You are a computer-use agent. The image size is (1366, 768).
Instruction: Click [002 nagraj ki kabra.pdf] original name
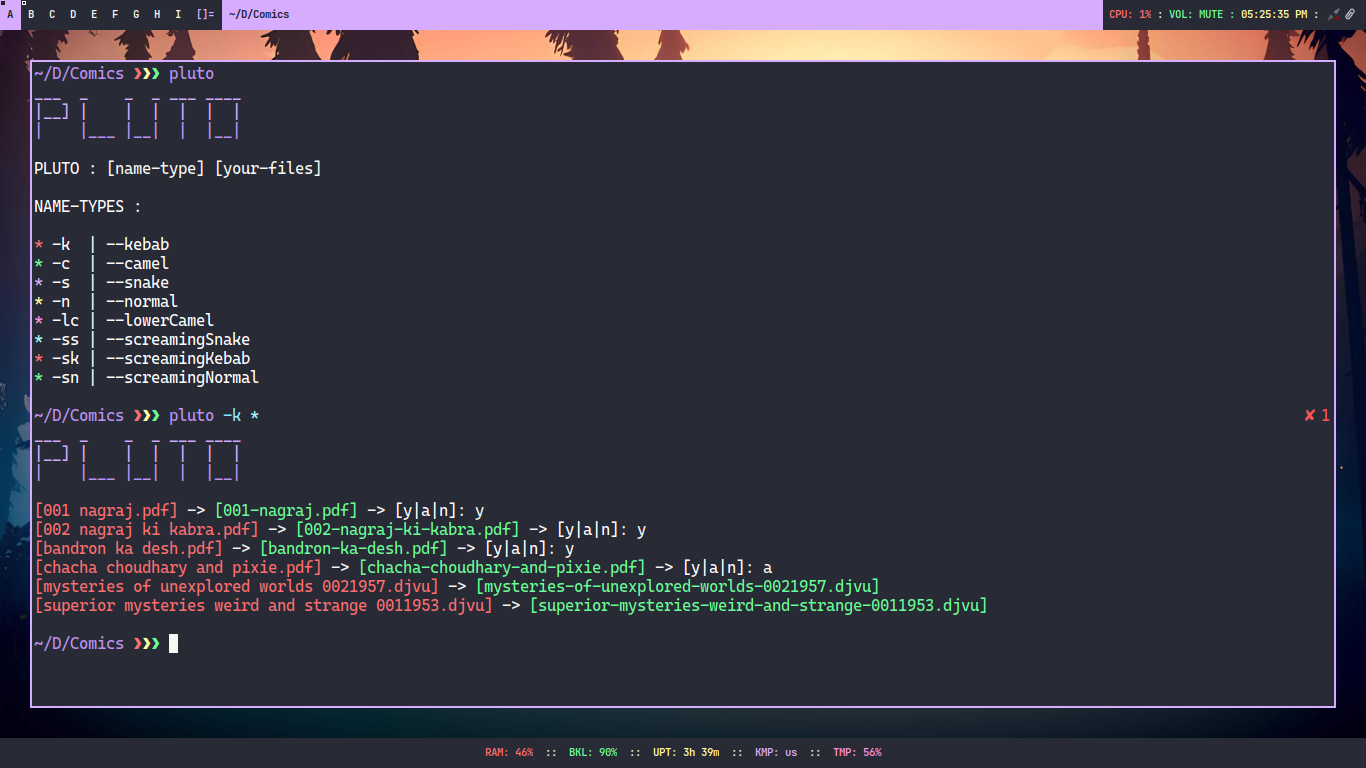(146, 529)
